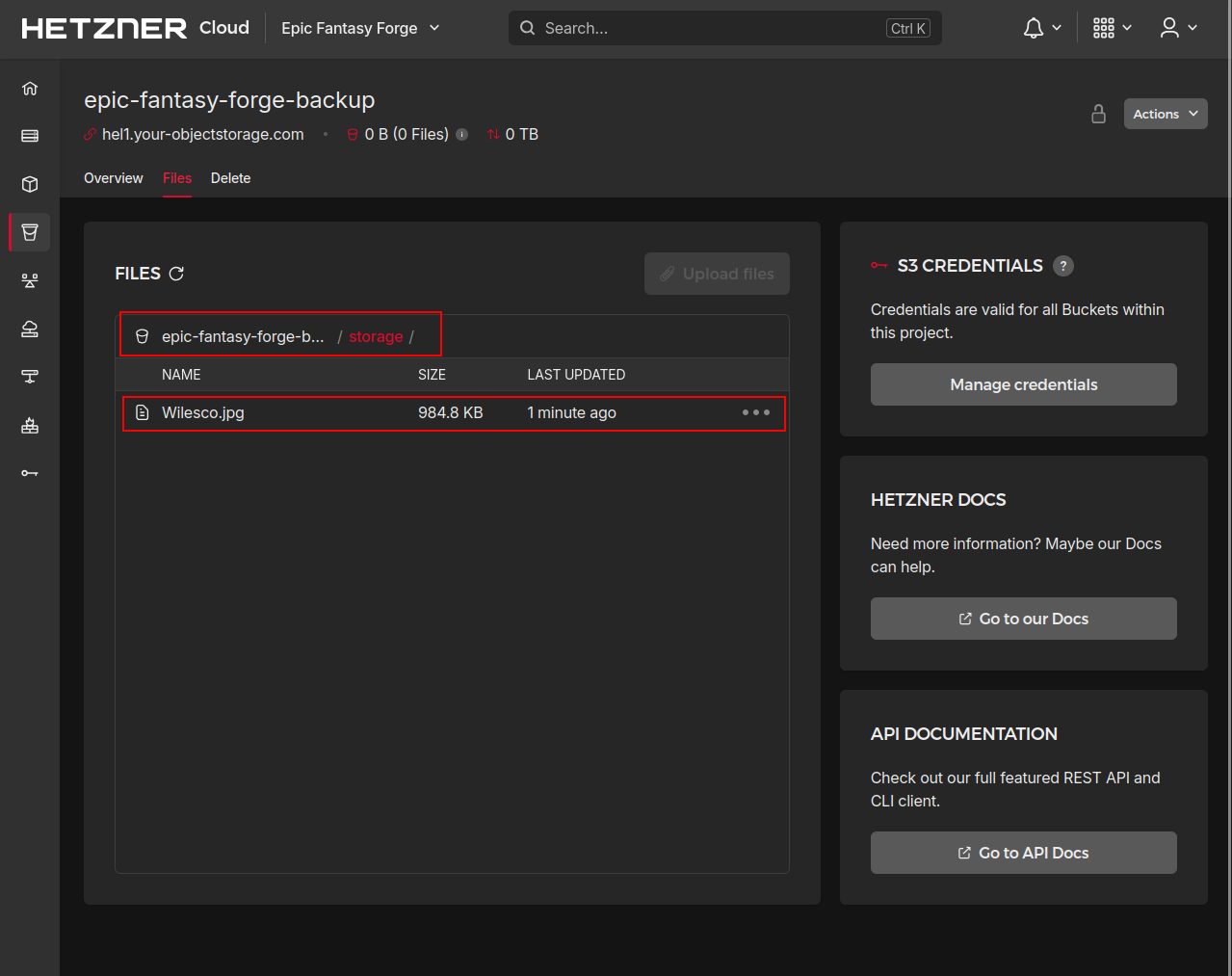Click the search magnifier icon

point(527,28)
